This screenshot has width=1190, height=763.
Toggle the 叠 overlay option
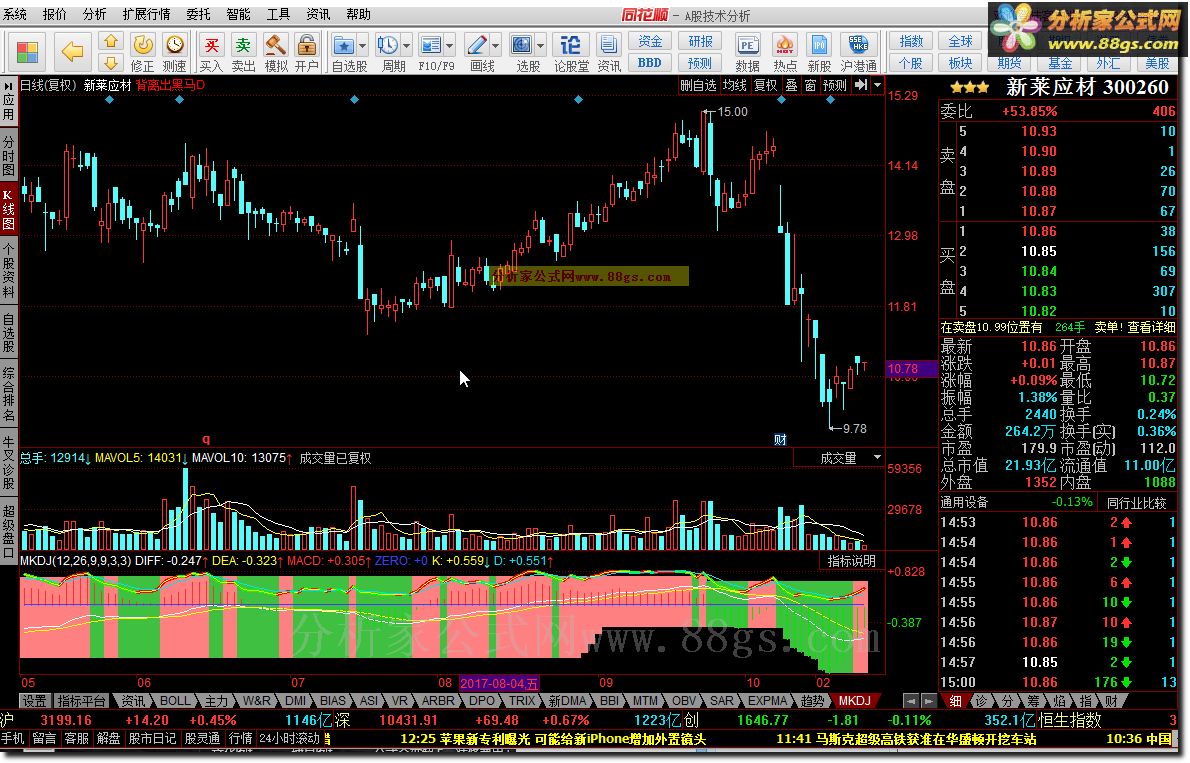tap(791, 85)
